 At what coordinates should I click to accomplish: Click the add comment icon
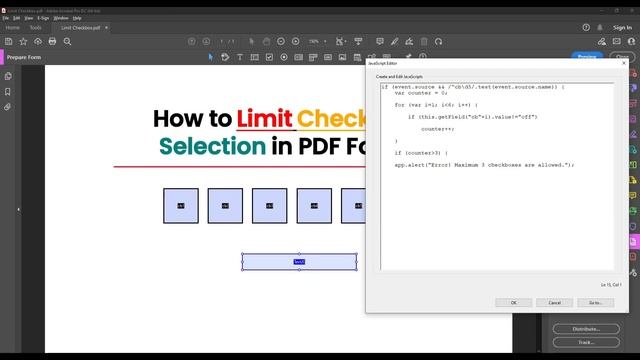[x=380, y=42]
